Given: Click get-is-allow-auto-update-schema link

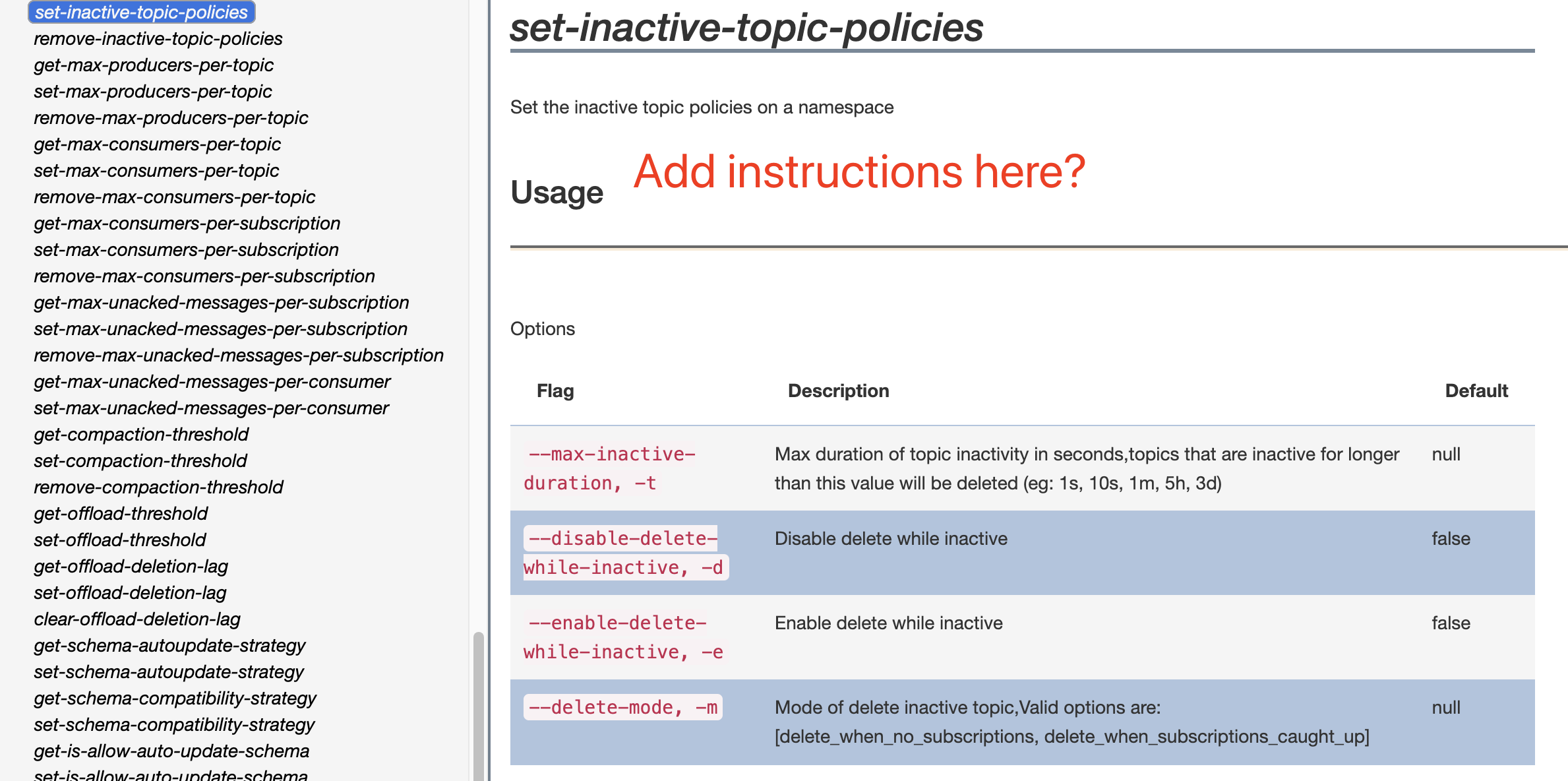Looking at the screenshot, I should click(x=171, y=751).
